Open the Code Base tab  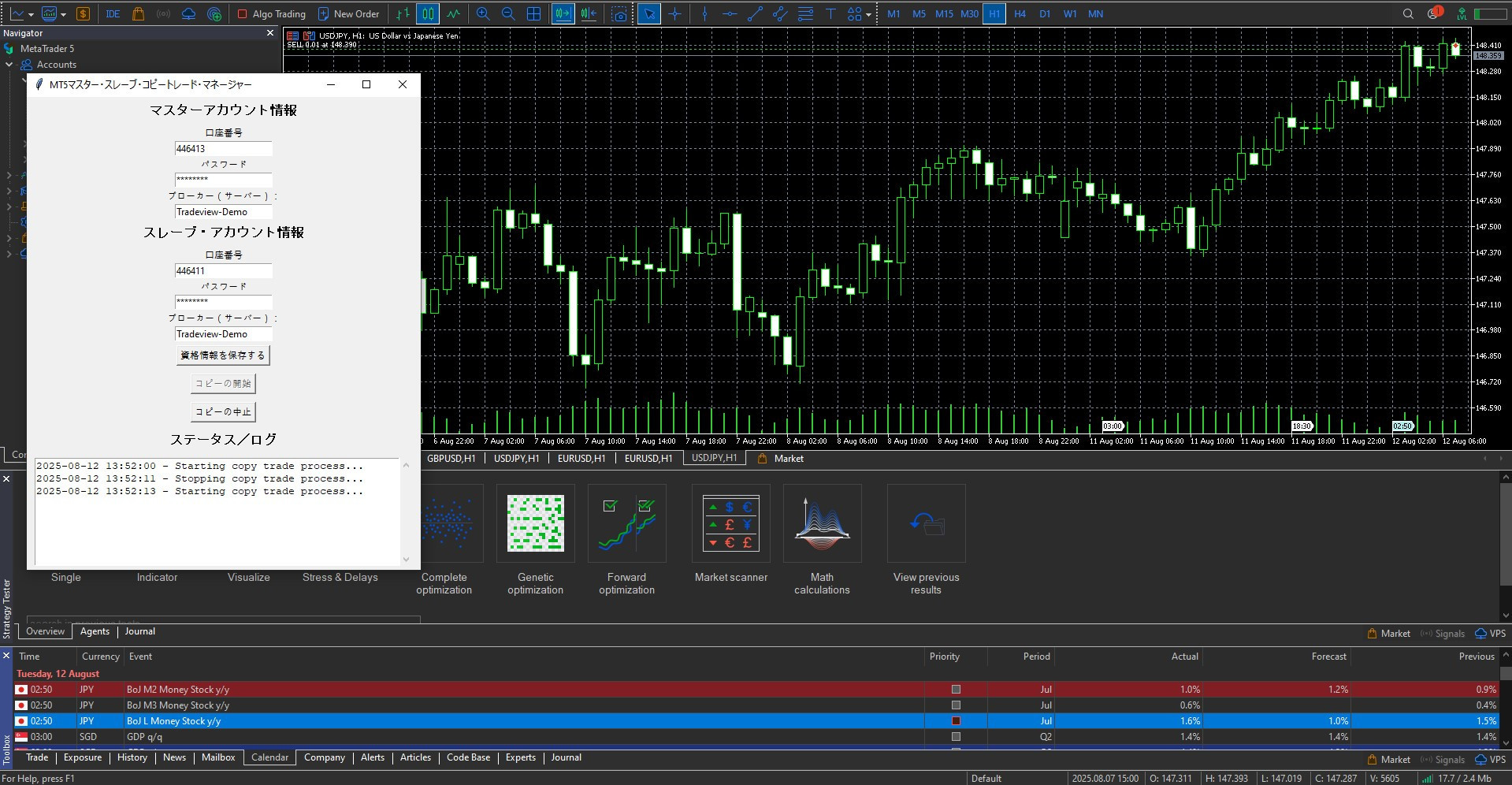(469, 757)
